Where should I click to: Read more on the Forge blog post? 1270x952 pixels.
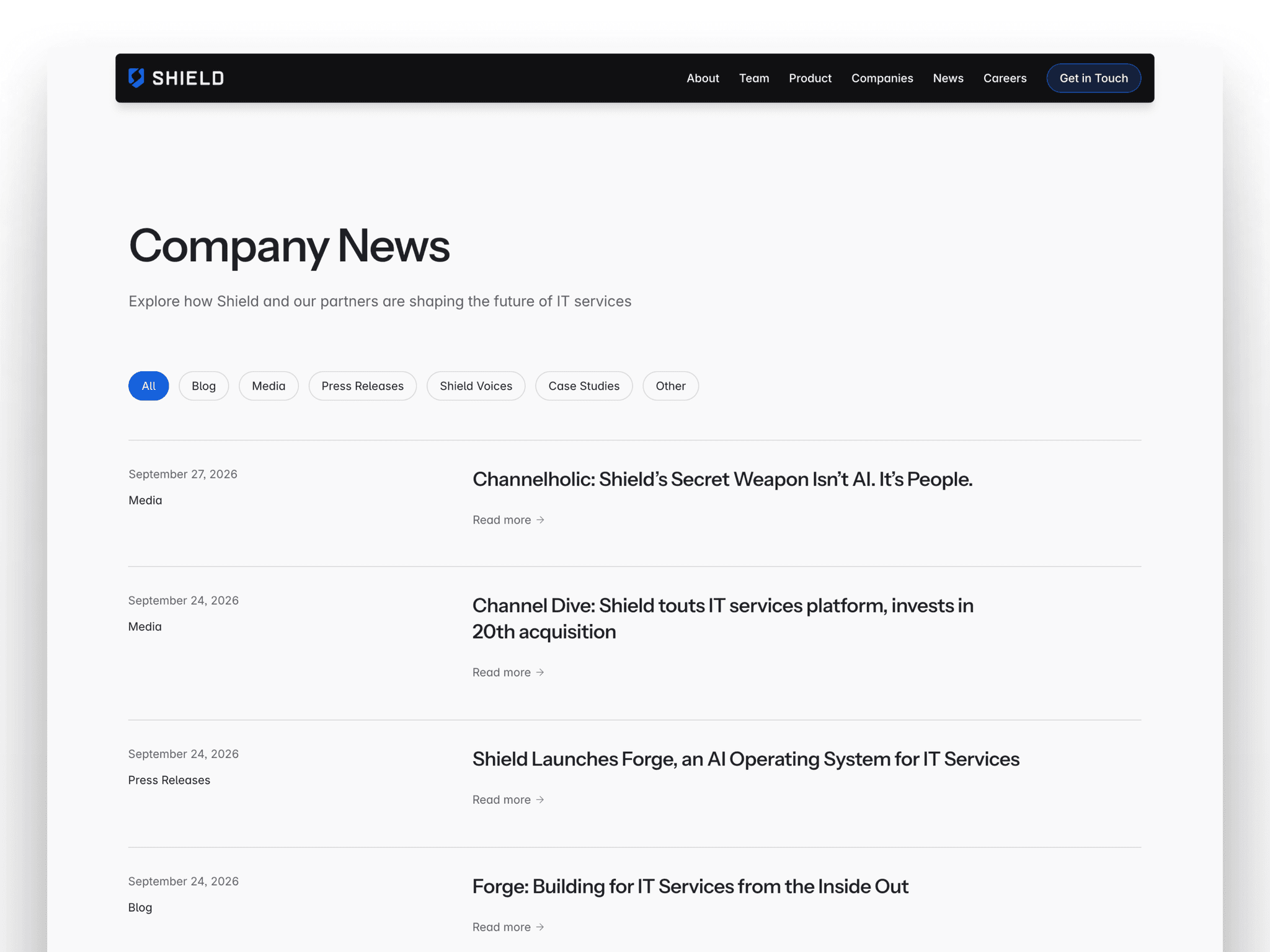click(508, 927)
